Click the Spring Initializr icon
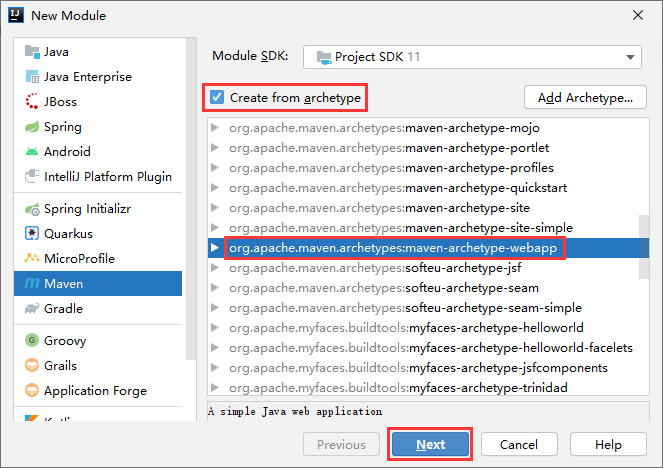The width and height of the screenshot is (663, 468). [x=32, y=209]
